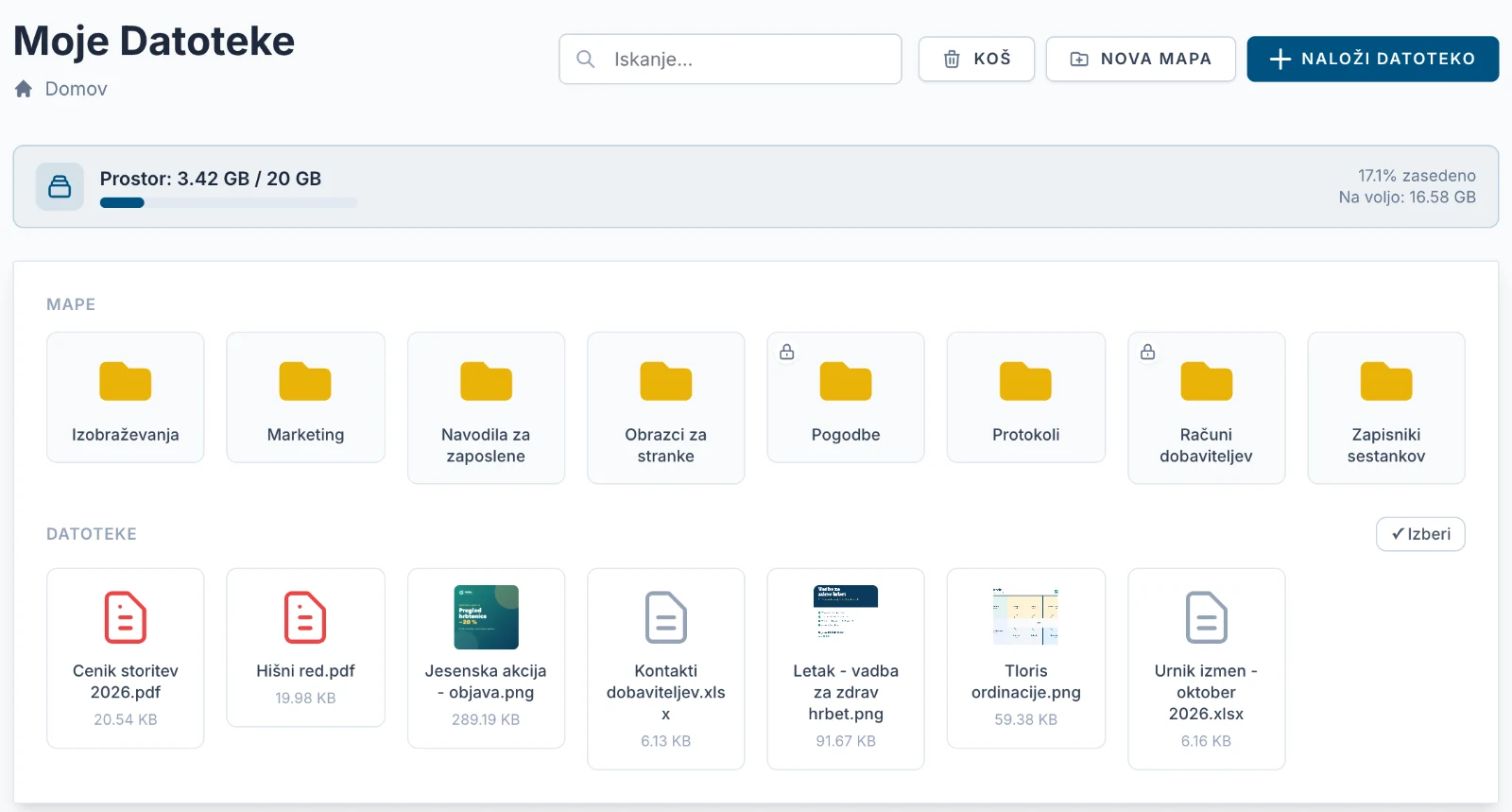
Task: Click the Naloži datoteko upload button
Action: tap(1373, 59)
